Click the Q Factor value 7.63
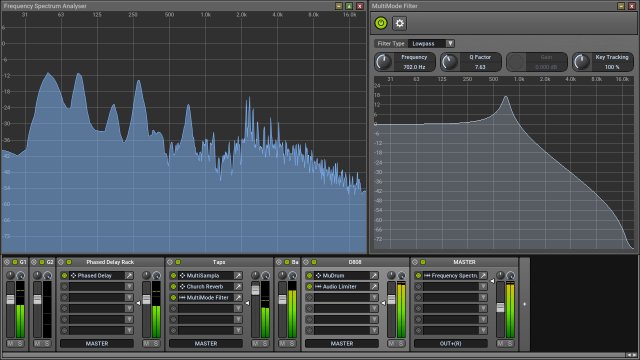The width and height of the screenshot is (640, 360). click(x=480, y=67)
